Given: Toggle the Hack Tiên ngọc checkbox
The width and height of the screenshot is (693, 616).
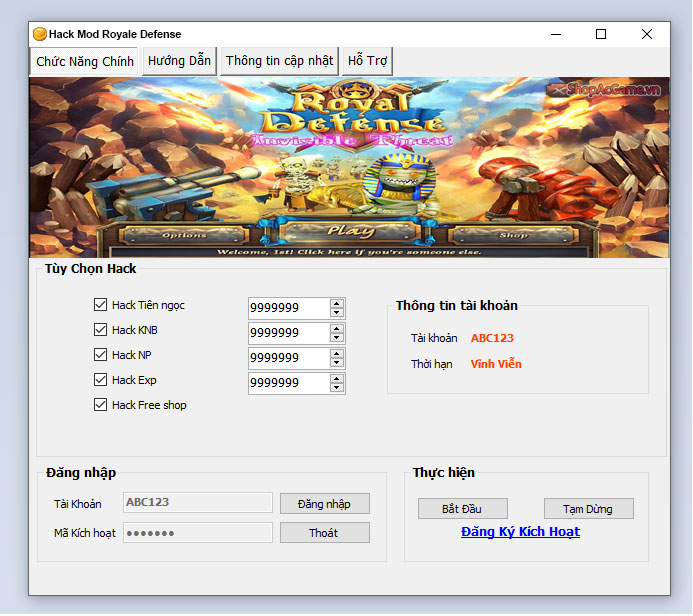Looking at the screenshot, I should click(100, 305).
